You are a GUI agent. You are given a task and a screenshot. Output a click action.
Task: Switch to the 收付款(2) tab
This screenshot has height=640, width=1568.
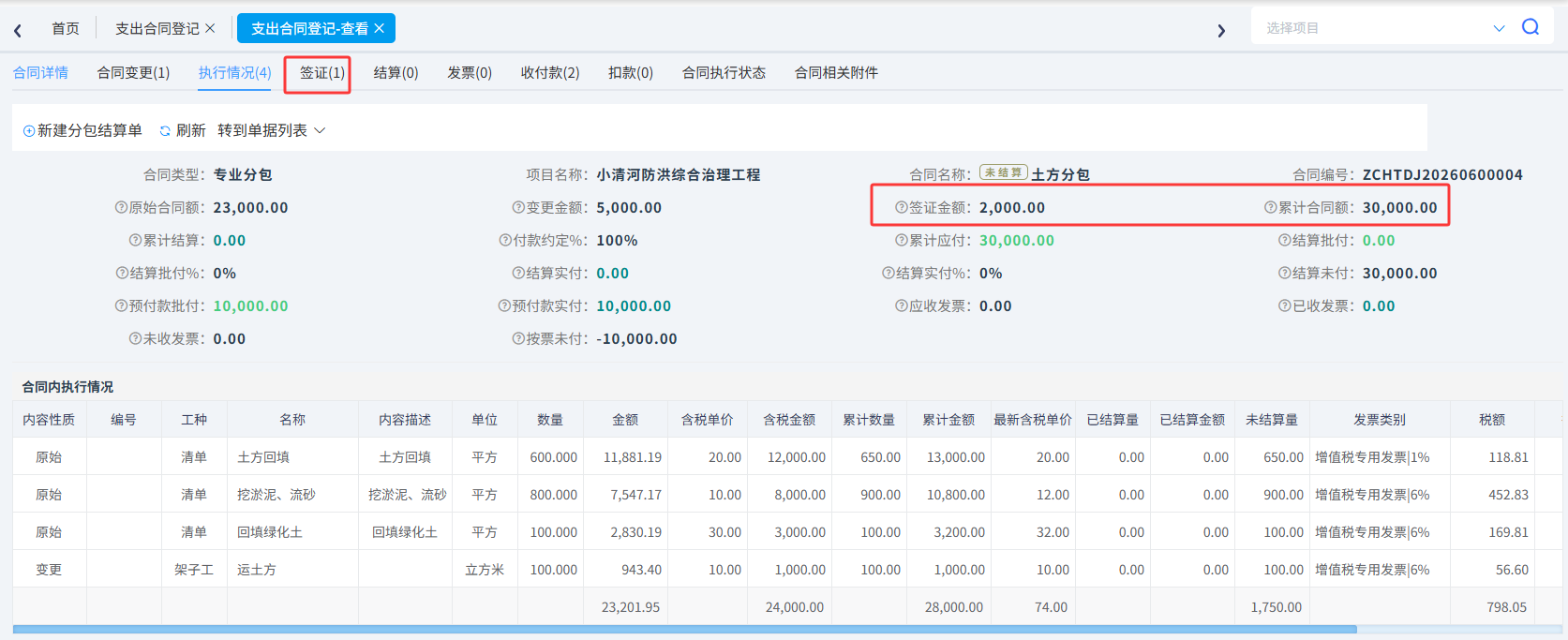[550, 72]
